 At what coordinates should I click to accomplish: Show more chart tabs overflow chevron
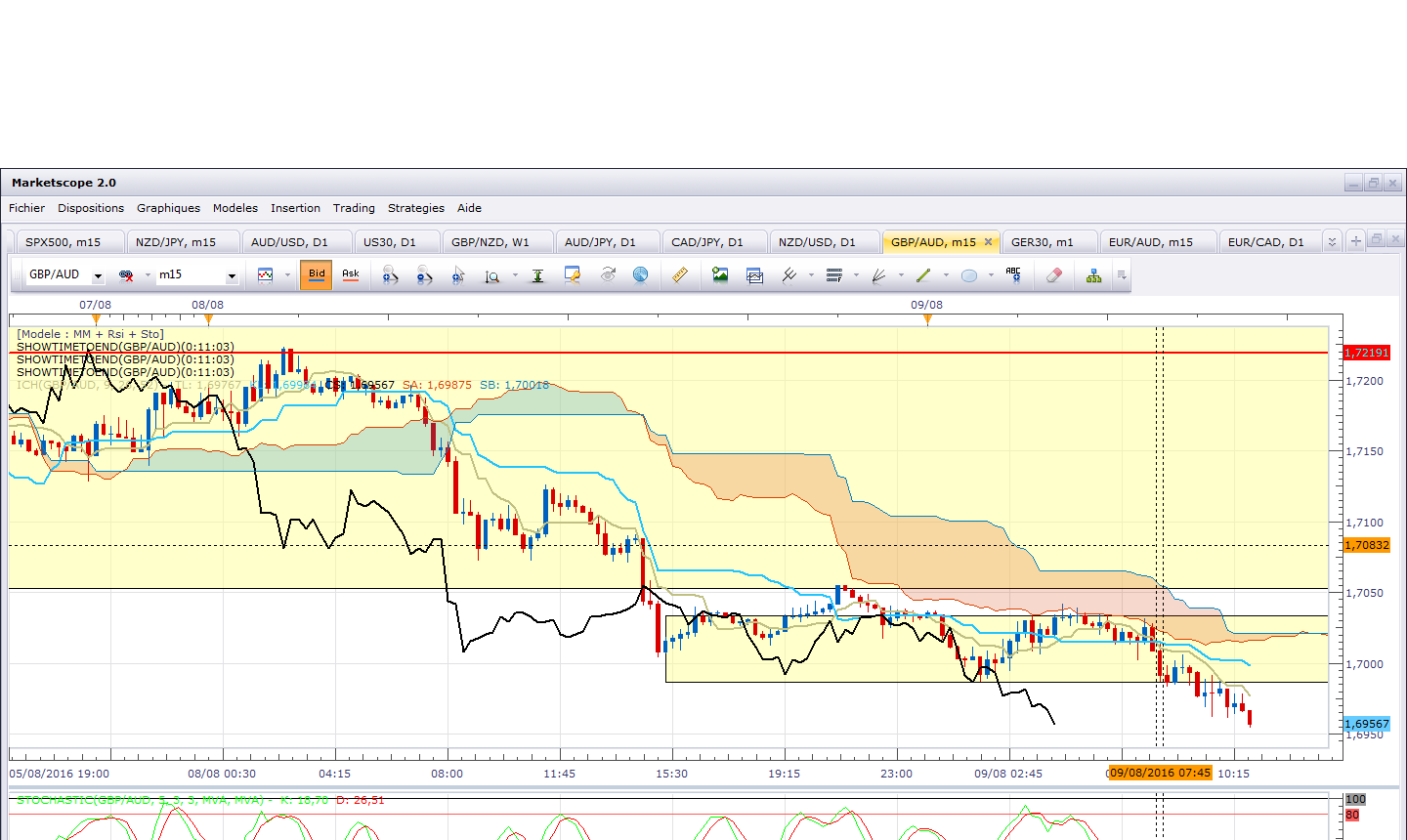pyautogui.click(x=1333, y=241)
